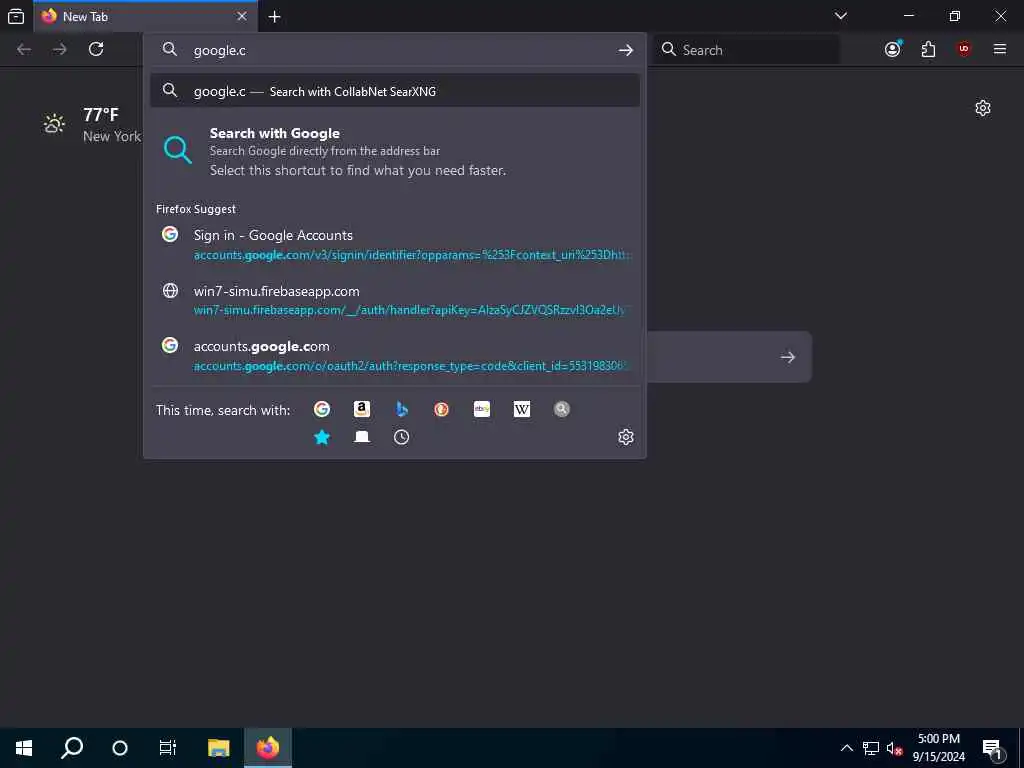The width and height of the screenshot is (1024, 768).
Task: Click the address bar go arrow
Action: pos(626,50)
